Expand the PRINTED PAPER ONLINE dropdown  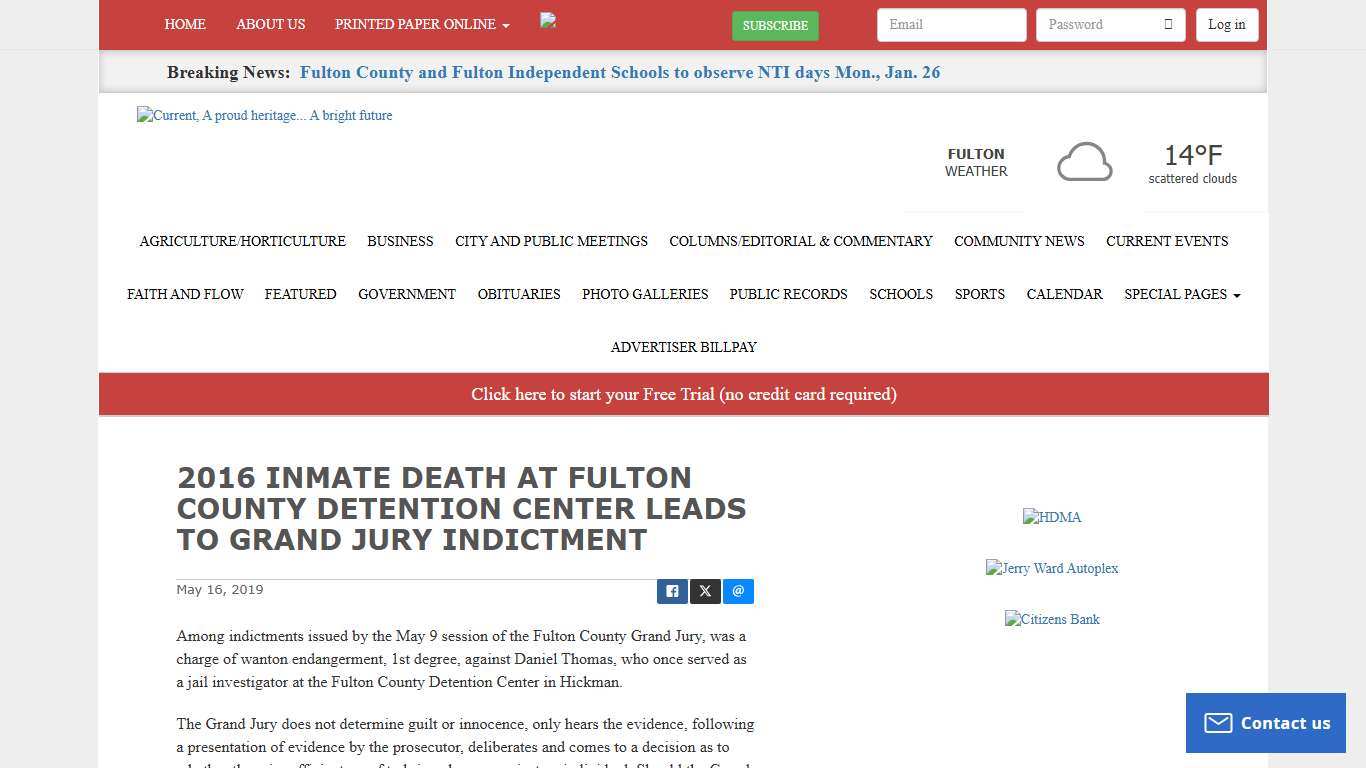tap(421, 24)
